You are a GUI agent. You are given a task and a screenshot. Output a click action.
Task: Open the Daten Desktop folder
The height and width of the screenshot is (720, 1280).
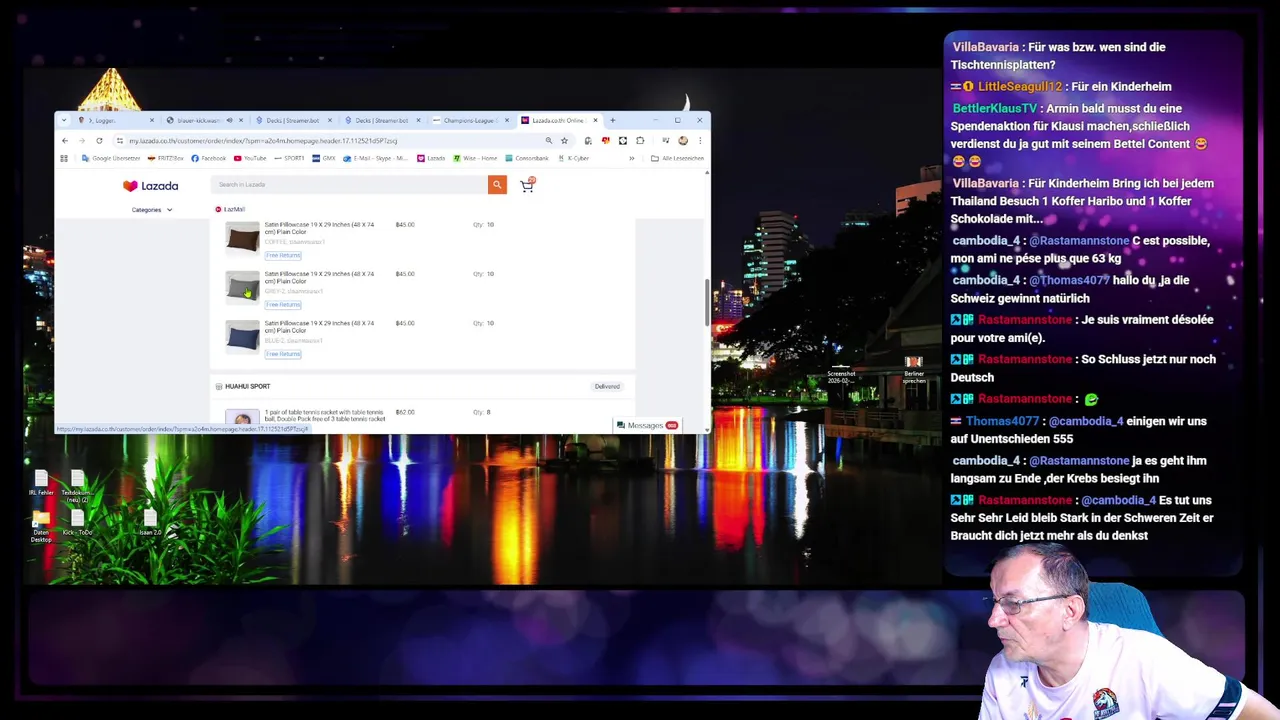point(41,526)
